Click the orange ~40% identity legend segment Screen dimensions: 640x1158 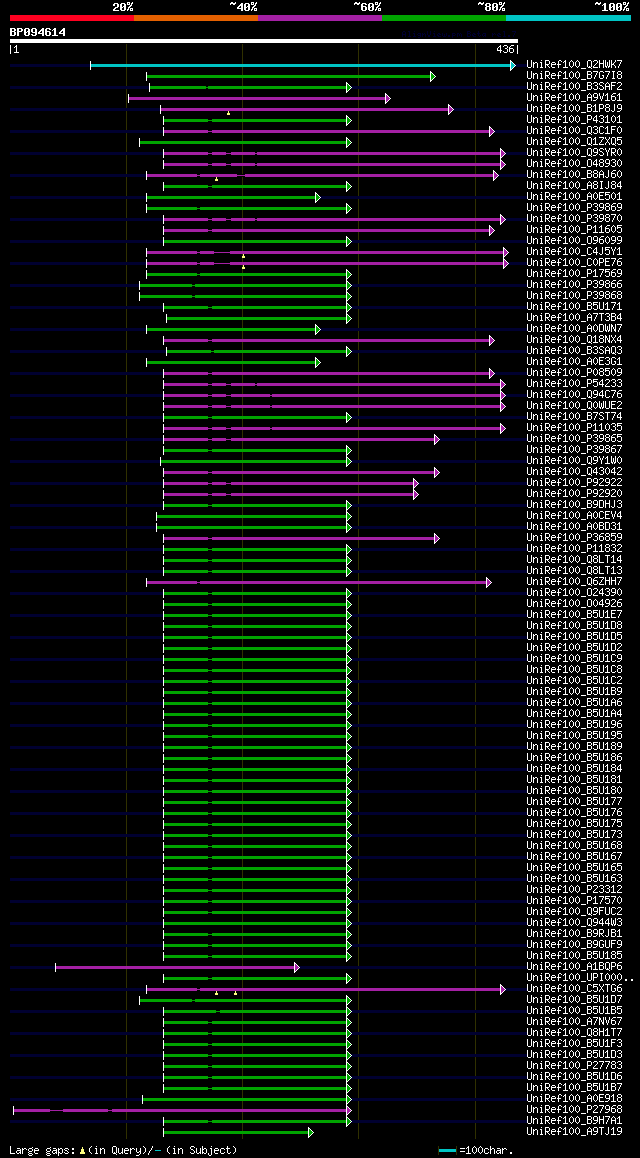[x=196, y=17]
